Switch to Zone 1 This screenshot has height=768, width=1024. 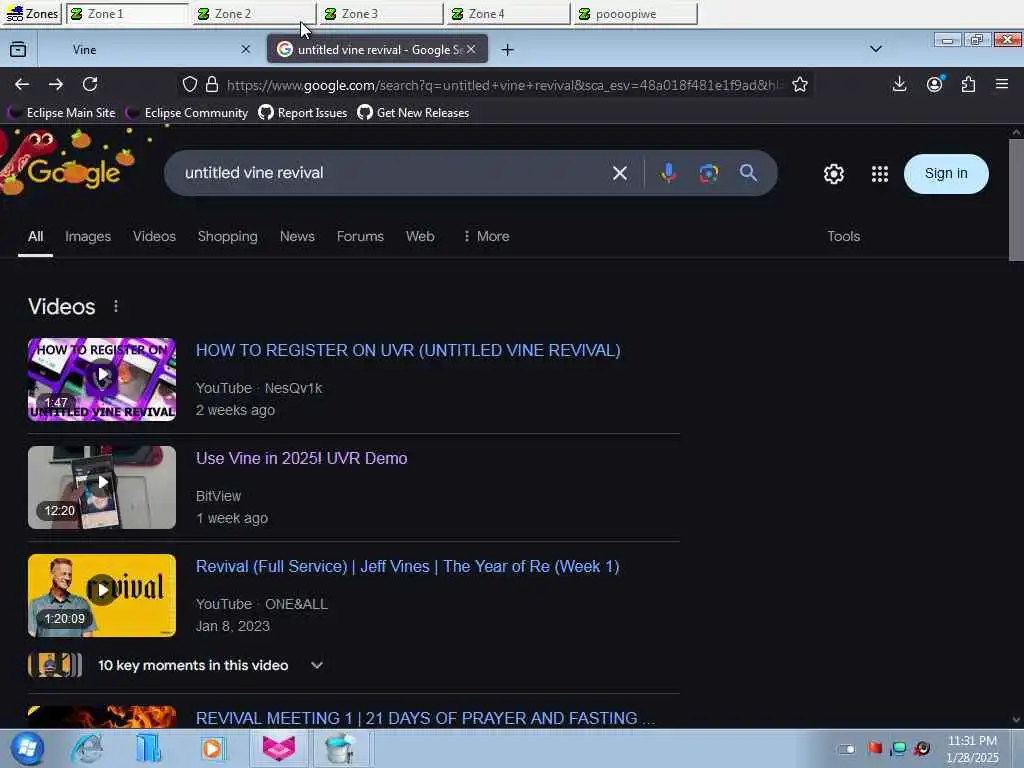pos(127,14)
